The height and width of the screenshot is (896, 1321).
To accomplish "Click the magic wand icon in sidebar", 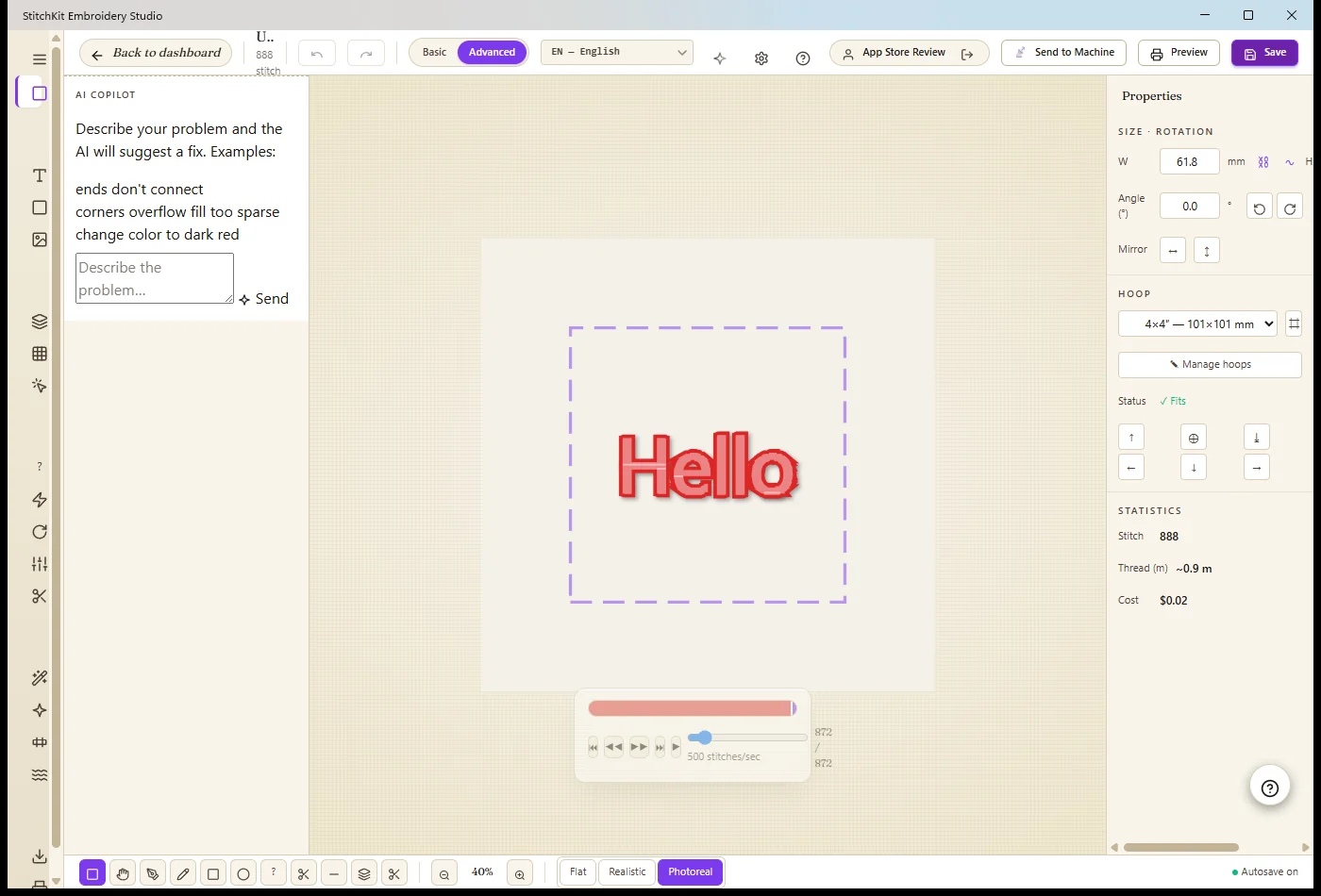I will click(39, 678).
